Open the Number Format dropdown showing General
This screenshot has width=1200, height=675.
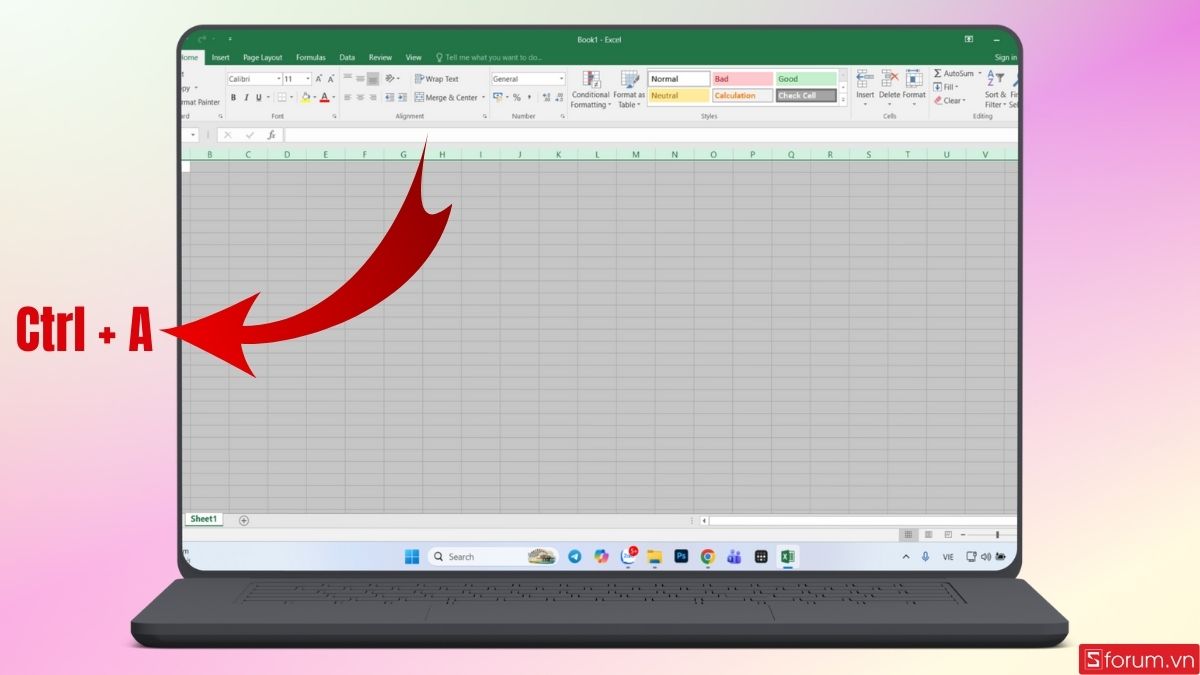561,77
